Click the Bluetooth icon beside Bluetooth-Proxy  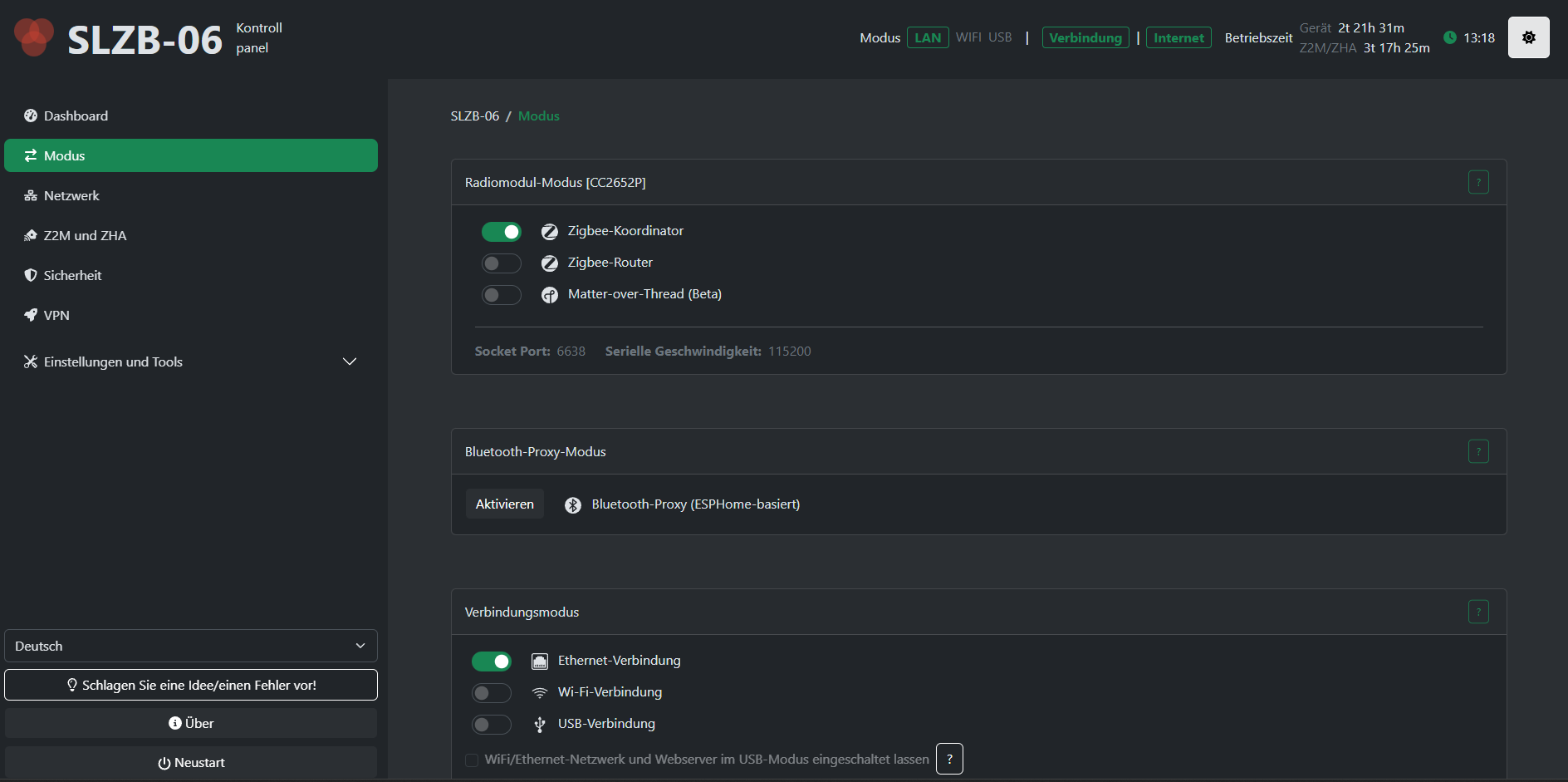[x=573, y=505]
